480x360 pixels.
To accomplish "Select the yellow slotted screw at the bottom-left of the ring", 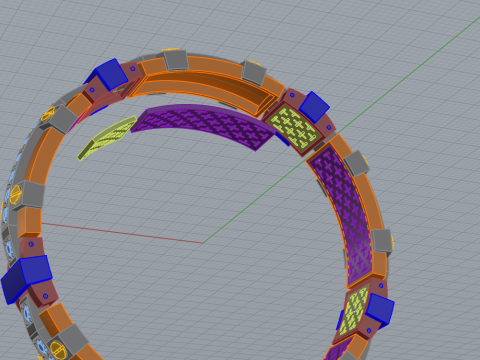I will [58, 349].
